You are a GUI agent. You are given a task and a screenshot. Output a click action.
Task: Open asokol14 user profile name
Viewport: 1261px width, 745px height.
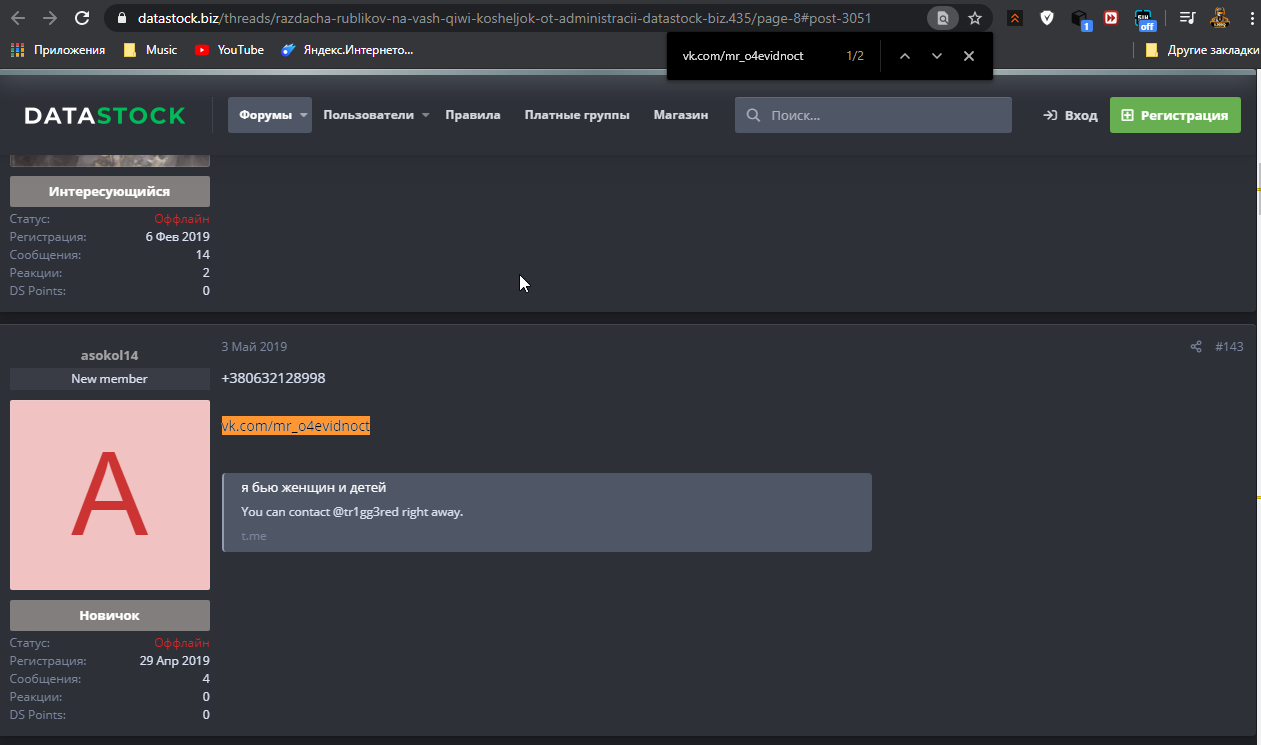pyautogui.click(x=110, y=355)
